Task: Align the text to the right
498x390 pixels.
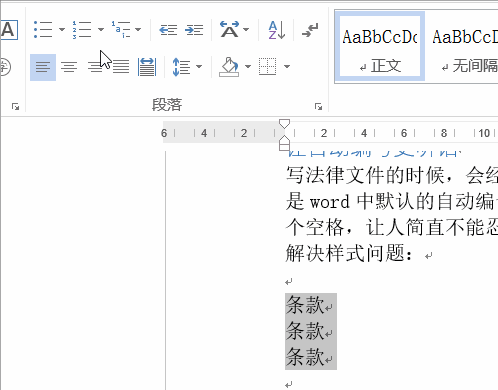Action: [x=95, y=67]
